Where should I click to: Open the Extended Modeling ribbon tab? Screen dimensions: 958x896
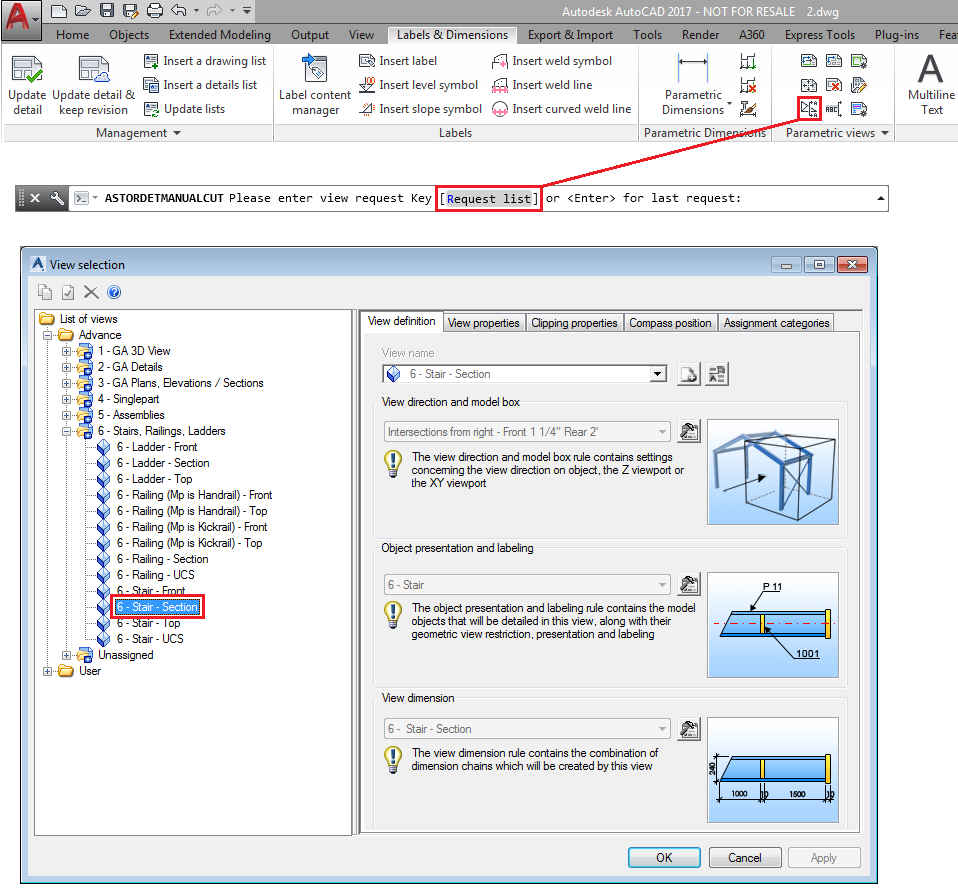point(220,35)
